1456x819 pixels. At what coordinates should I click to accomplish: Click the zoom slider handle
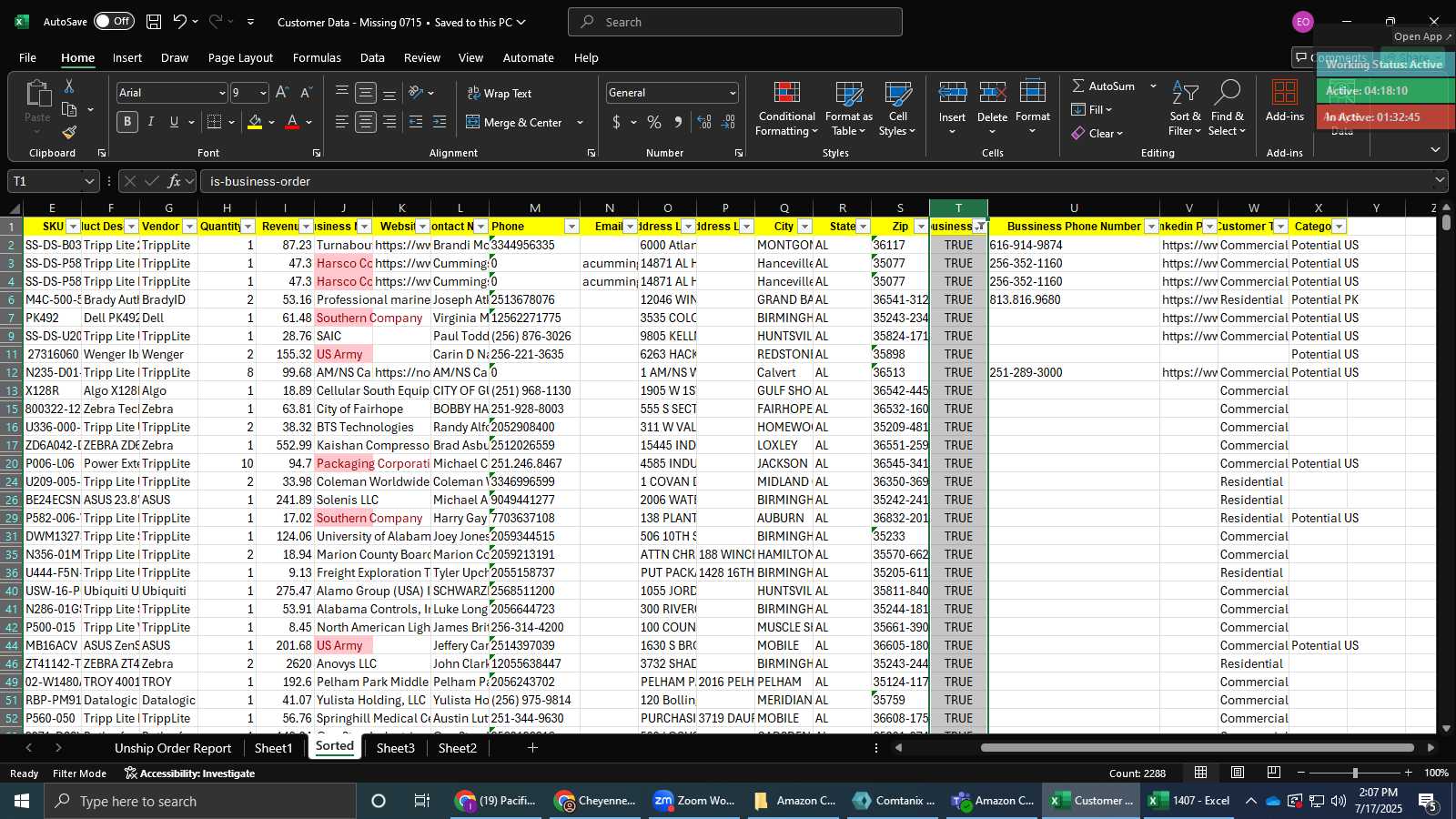tap(1355, 773)
